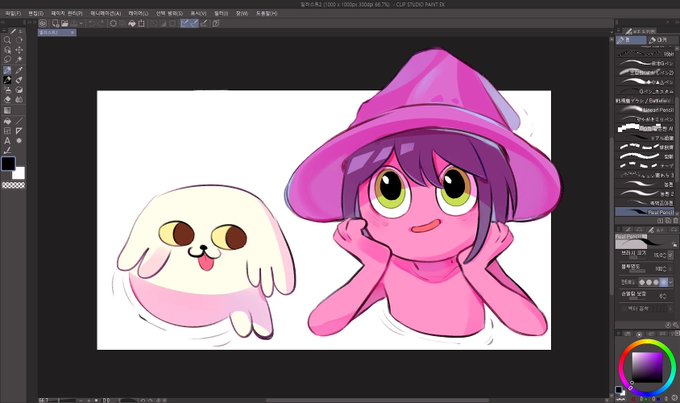
Task: Open the brush size stepper dropdown
Action: tap(670, 256)
